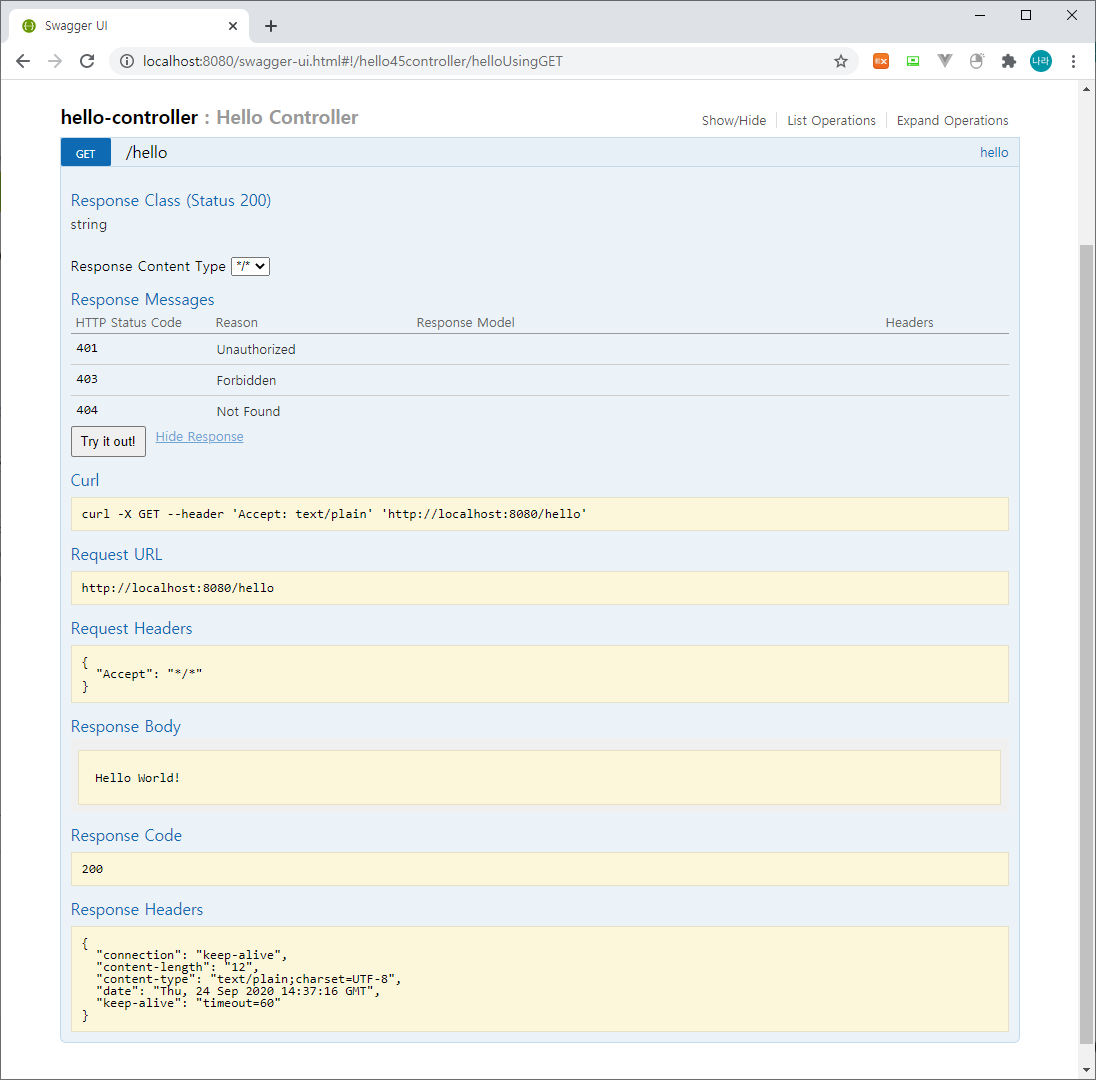
Task: Click the Try it out! button
Action: 108,441
